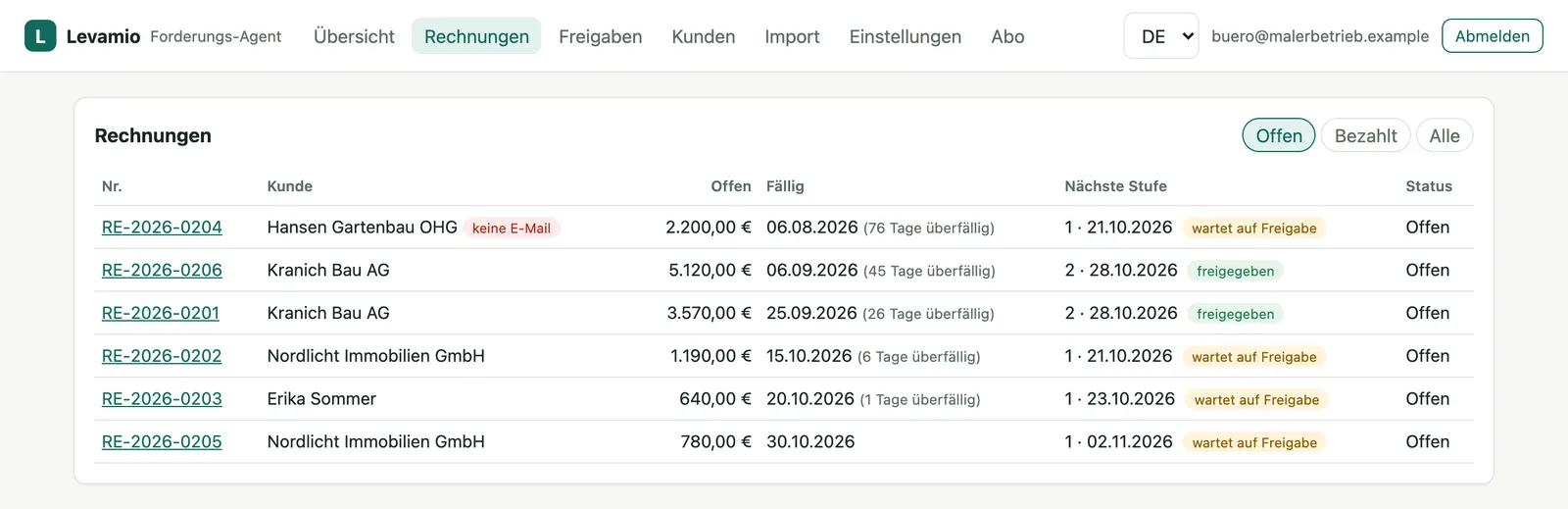Click due date 06.08.2026
1568x509 pixels.
(x=812, y=228)
